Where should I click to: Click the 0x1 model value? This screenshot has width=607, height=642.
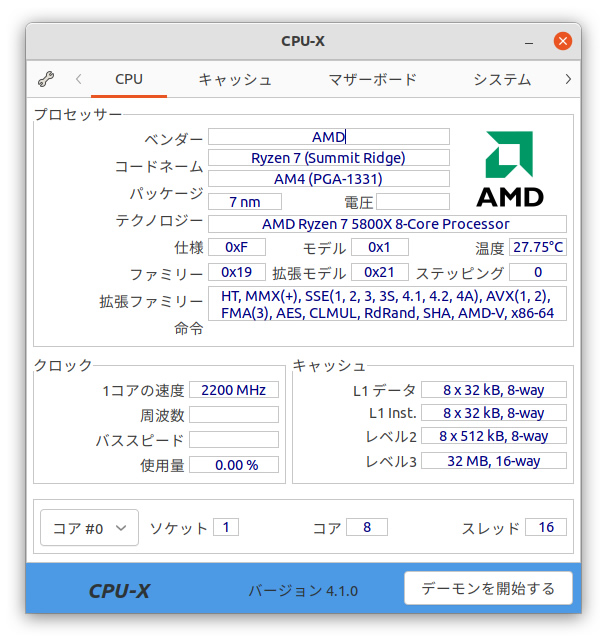[x=379, y=247]
